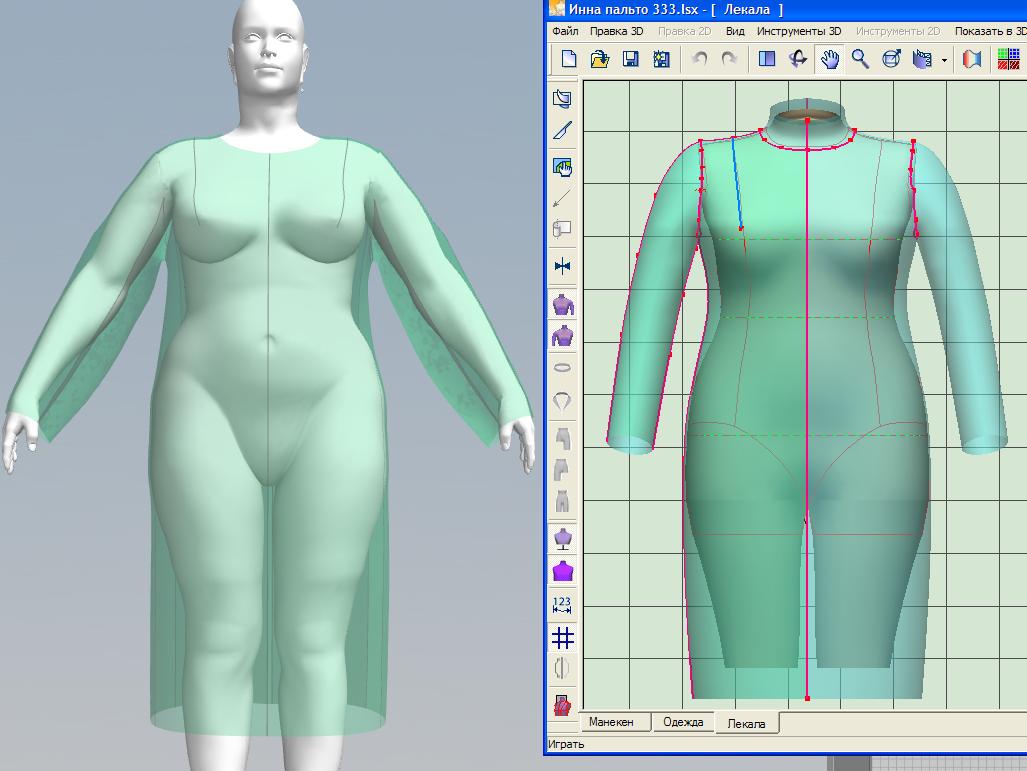Select the hand pan tool
This screenshot has height=771, width=1027.
pos(829,59)
